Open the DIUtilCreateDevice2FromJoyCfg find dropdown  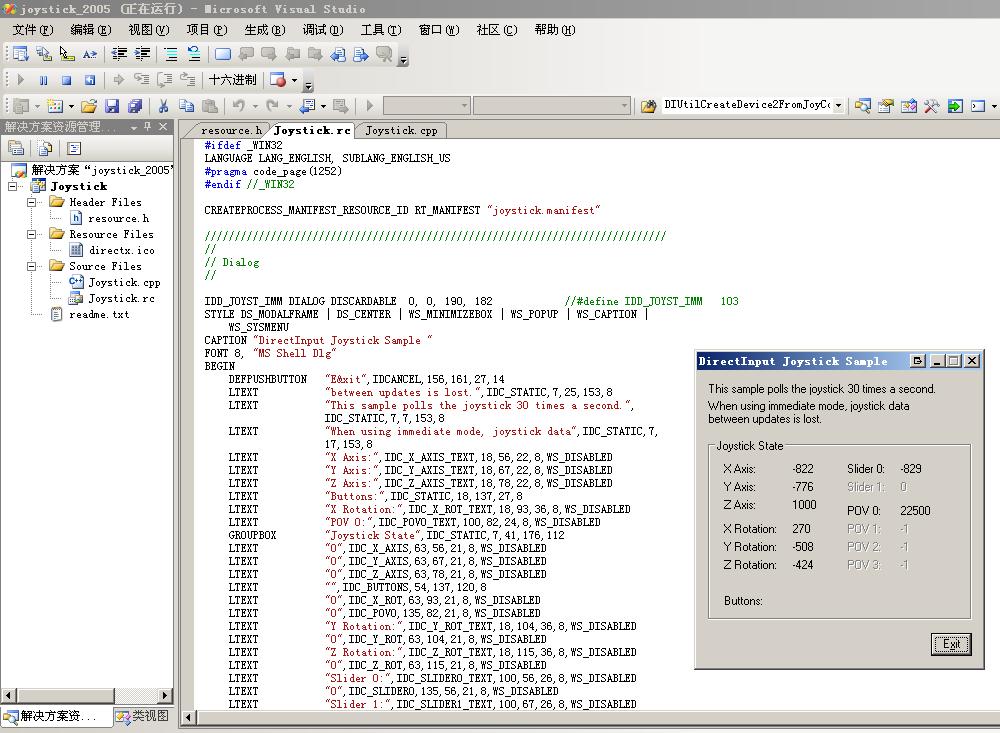tap(838, 105)
